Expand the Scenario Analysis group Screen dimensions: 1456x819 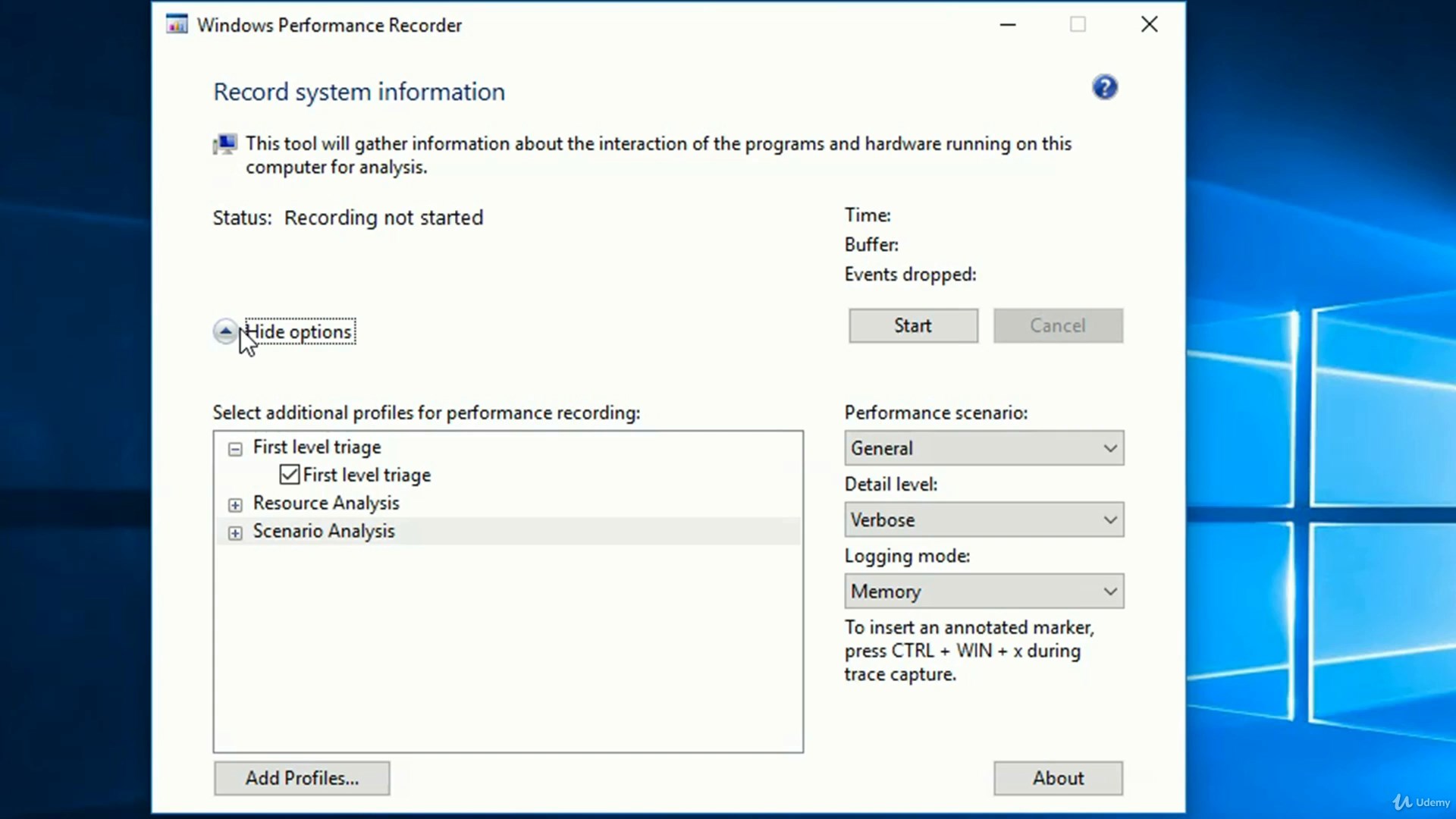[235, 533]
